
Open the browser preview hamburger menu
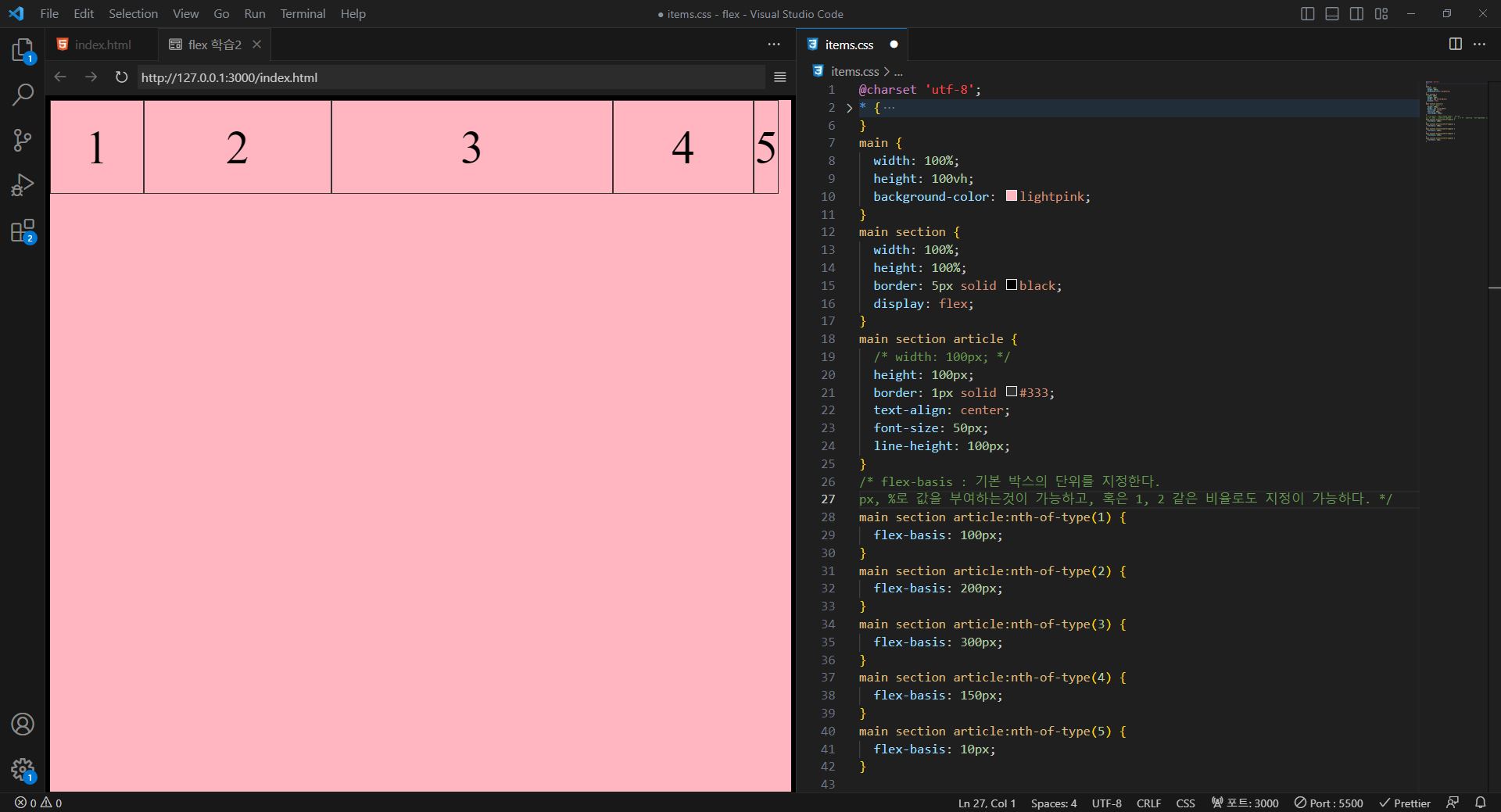coord(779,77)
